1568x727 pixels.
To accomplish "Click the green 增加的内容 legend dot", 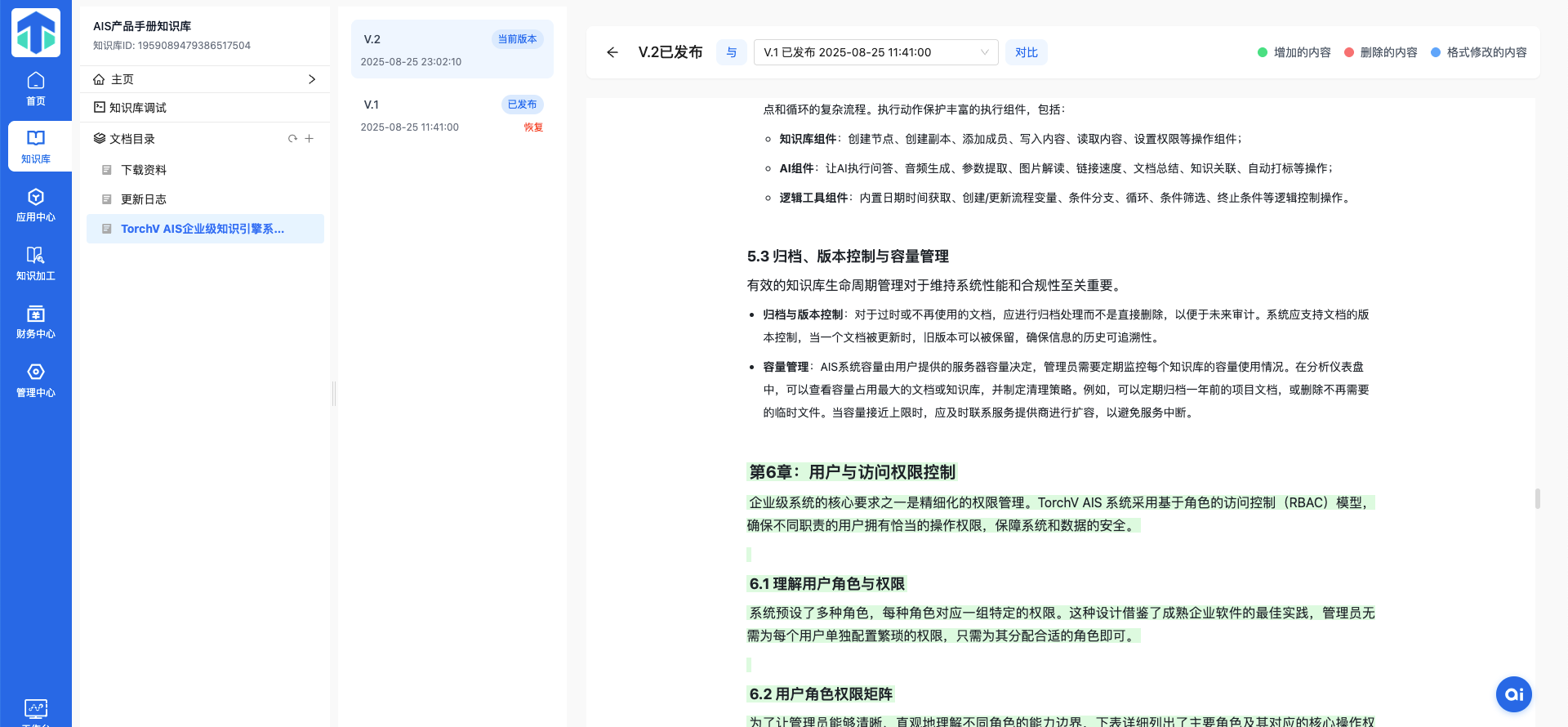I will tap(1263, 52).
